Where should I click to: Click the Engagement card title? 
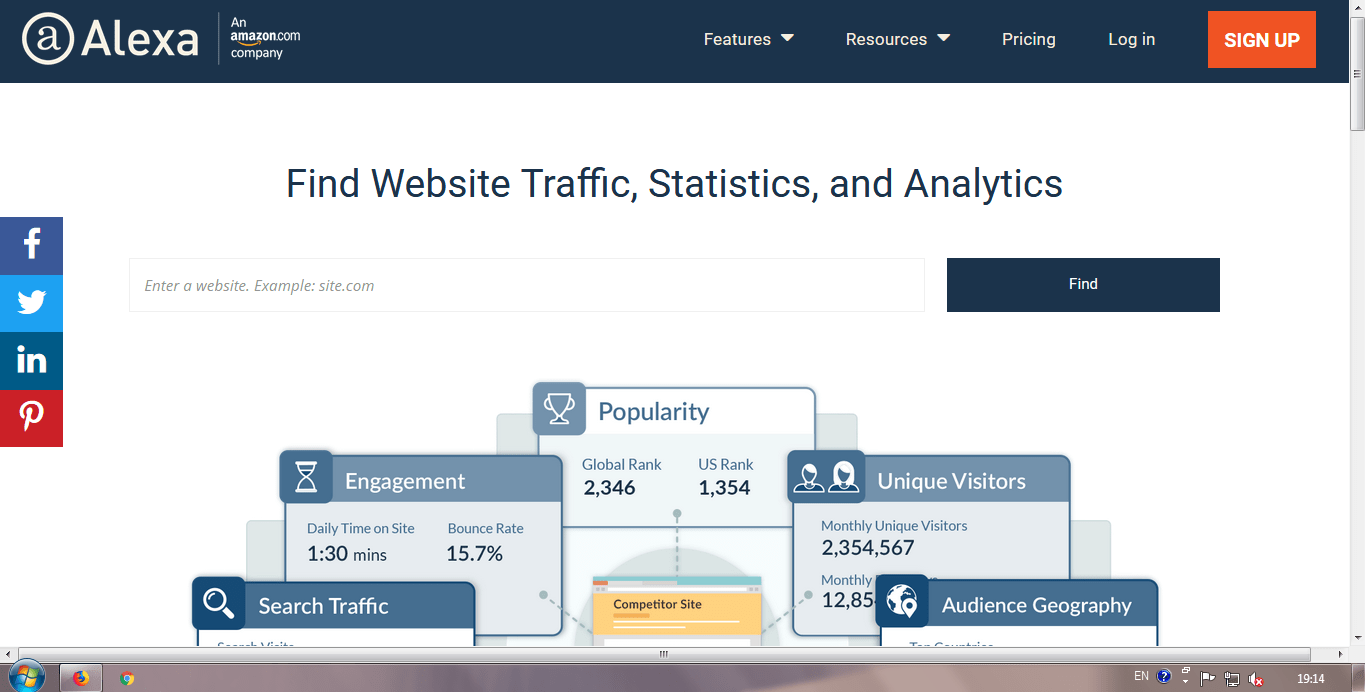[x=405, y=481]
